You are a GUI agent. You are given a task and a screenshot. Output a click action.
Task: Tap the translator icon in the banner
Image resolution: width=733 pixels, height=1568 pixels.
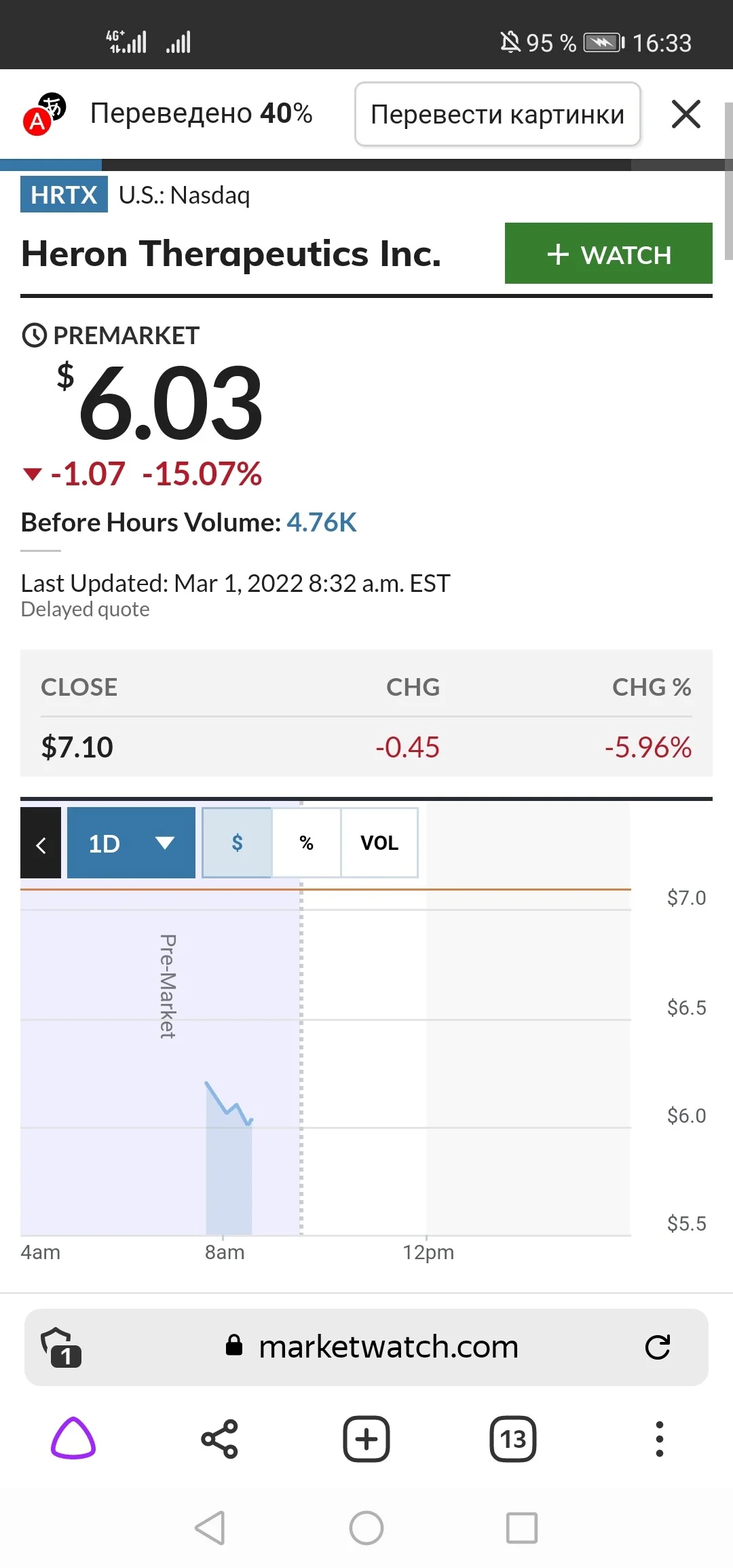tap(44, 114)
